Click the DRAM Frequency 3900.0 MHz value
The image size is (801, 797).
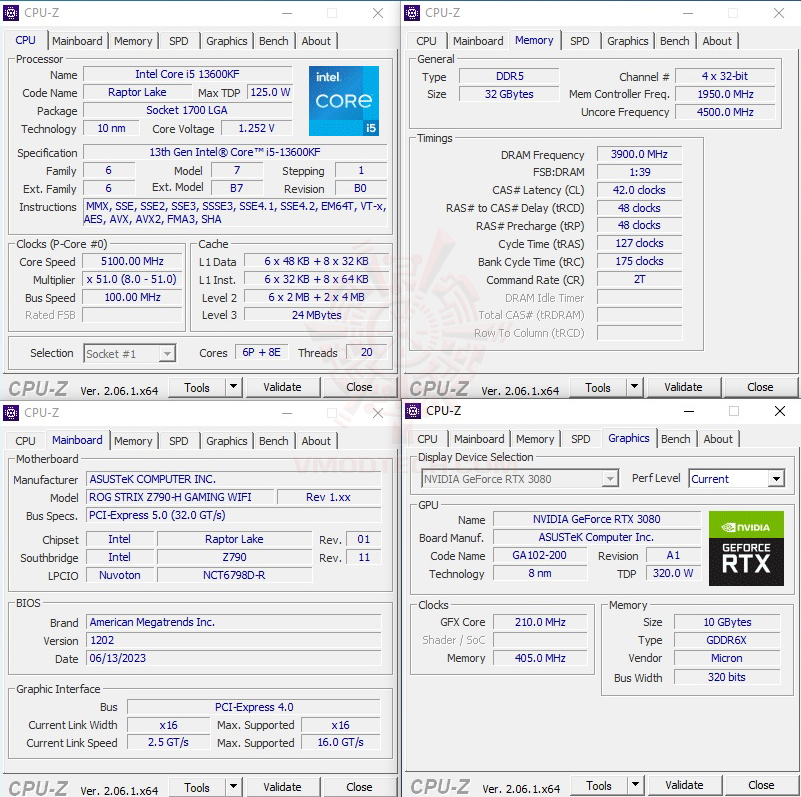tap(640, 154)
